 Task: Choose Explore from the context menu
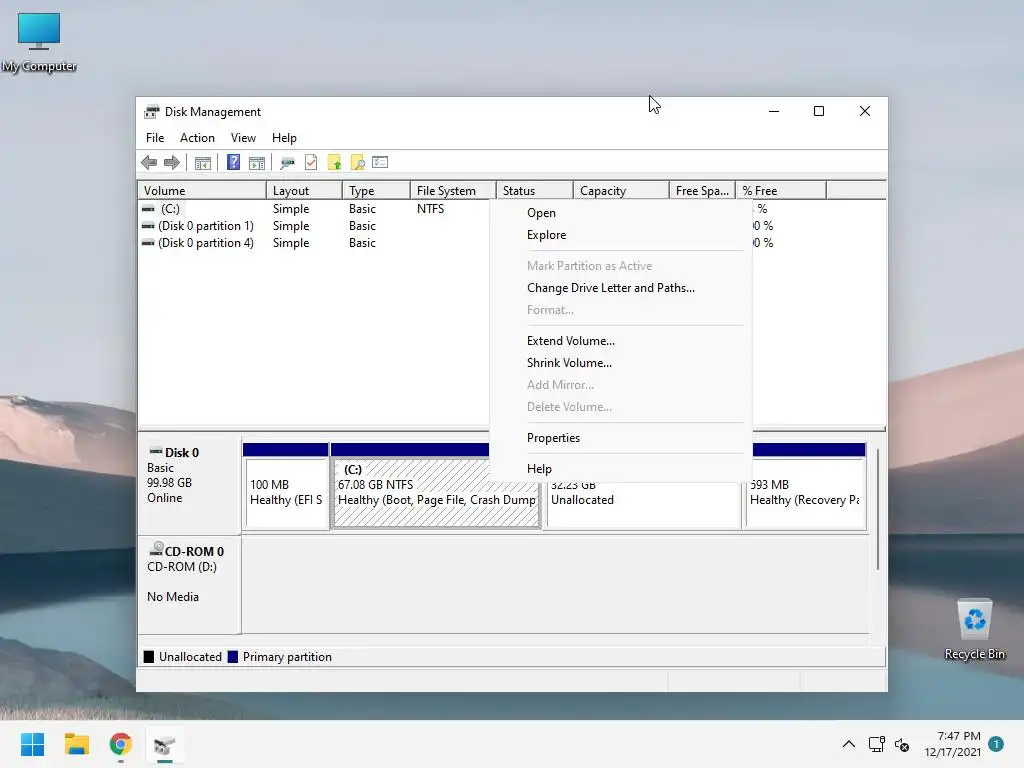(x=620, y=235)
